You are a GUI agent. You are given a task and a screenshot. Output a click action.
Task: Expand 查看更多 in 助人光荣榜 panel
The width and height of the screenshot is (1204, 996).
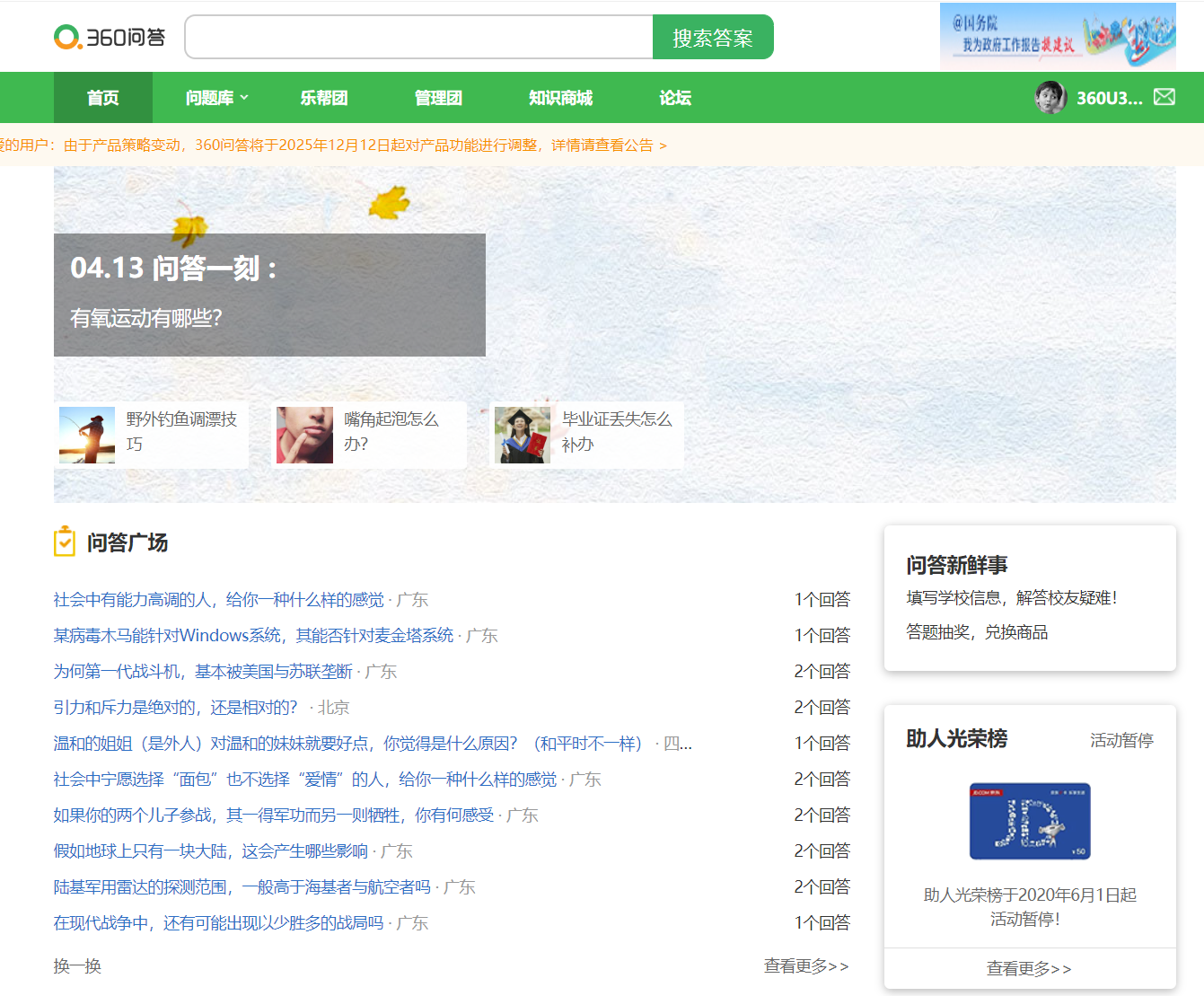tap(1029, 968)
